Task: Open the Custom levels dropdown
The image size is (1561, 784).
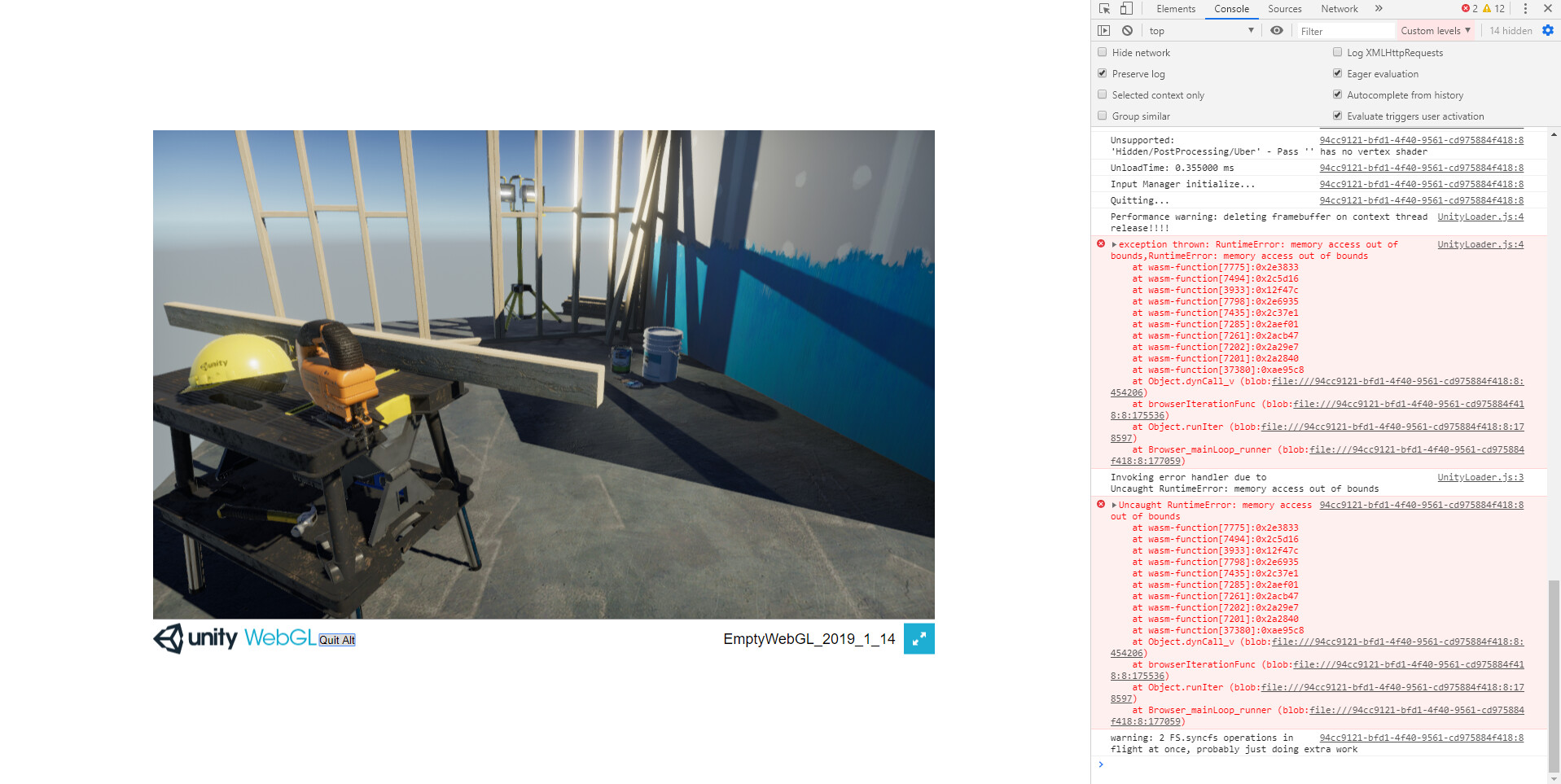Action: (1436, 30)
